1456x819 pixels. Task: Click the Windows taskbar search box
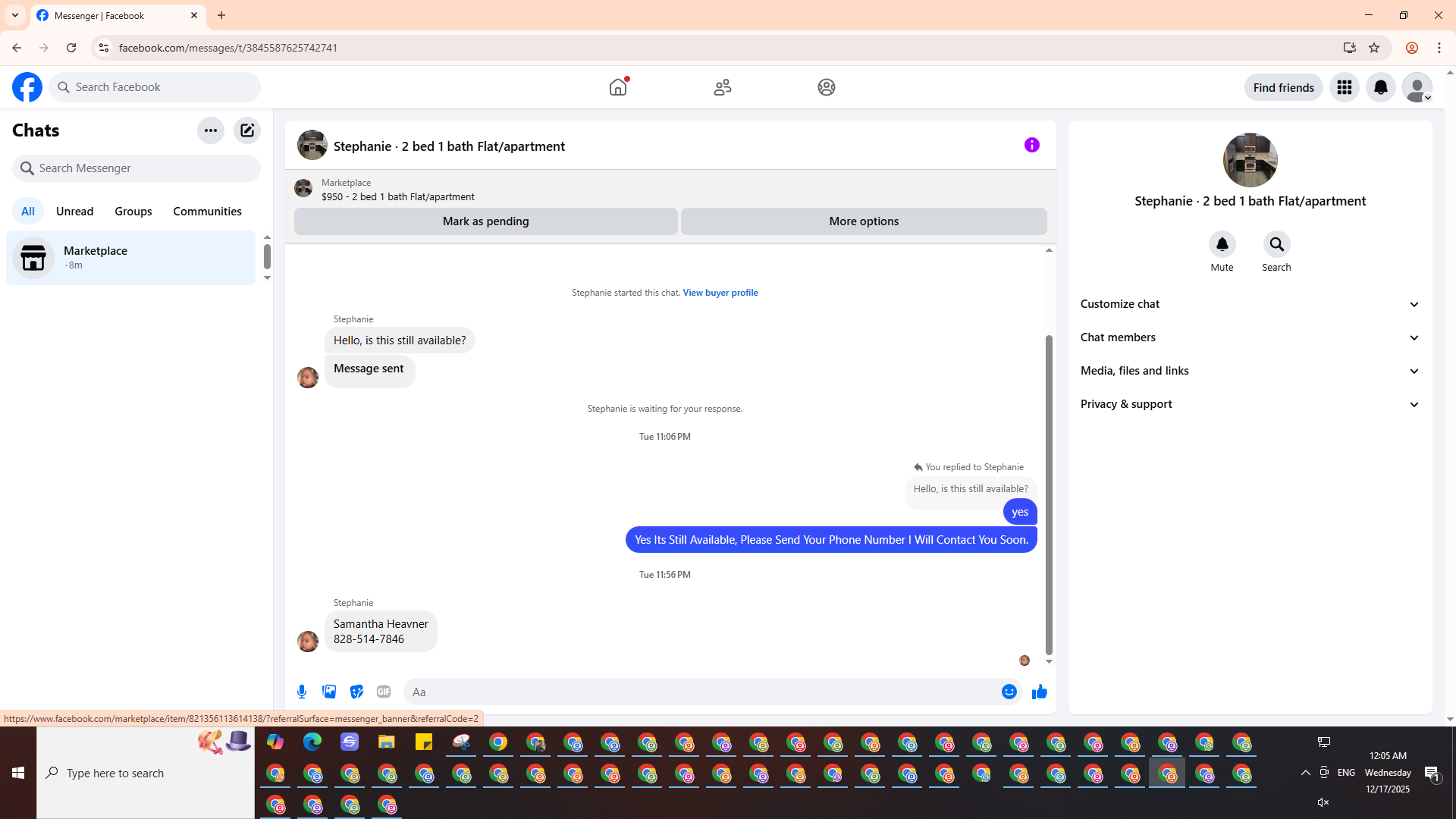coord(146,773)
